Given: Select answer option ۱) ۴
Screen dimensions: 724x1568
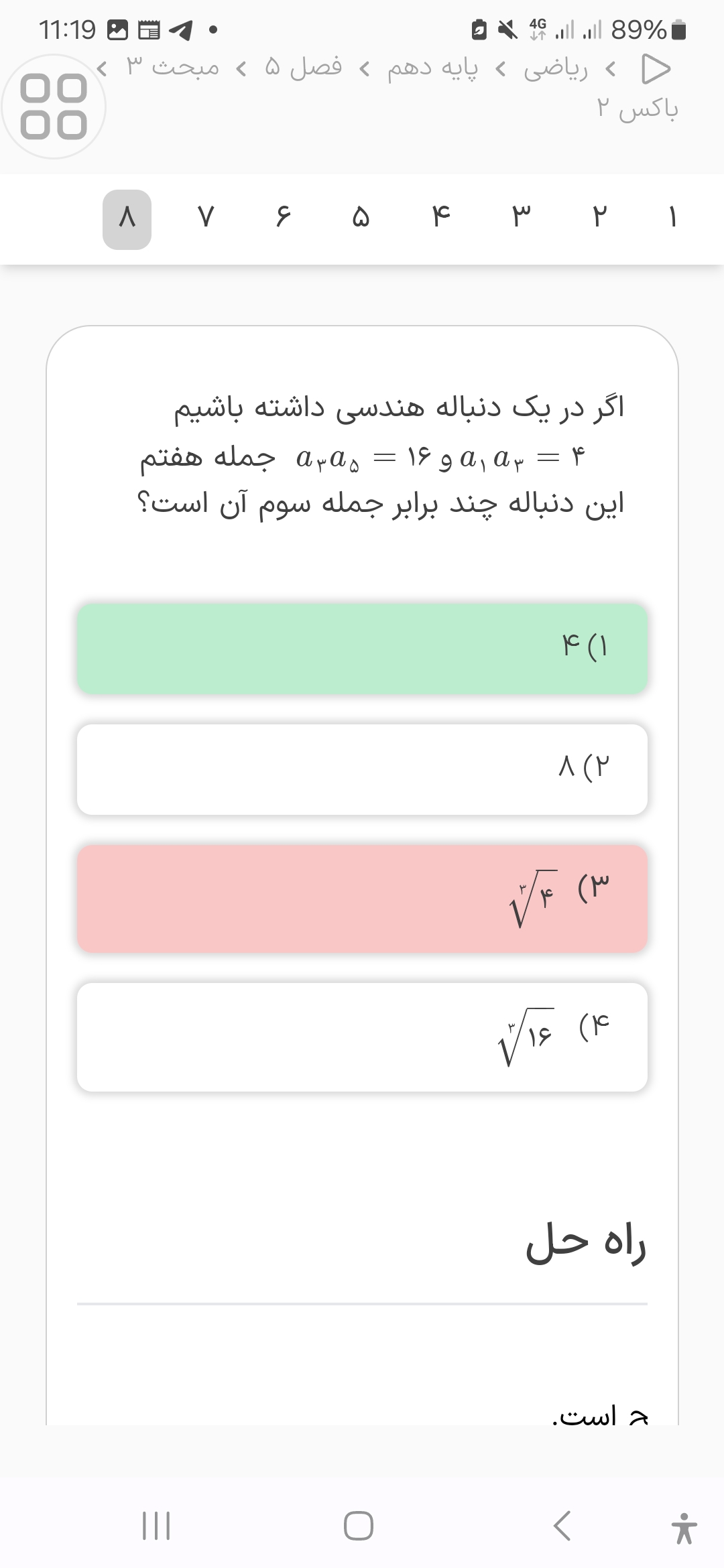Looking at the screenshot, I should tap(362, 648).
